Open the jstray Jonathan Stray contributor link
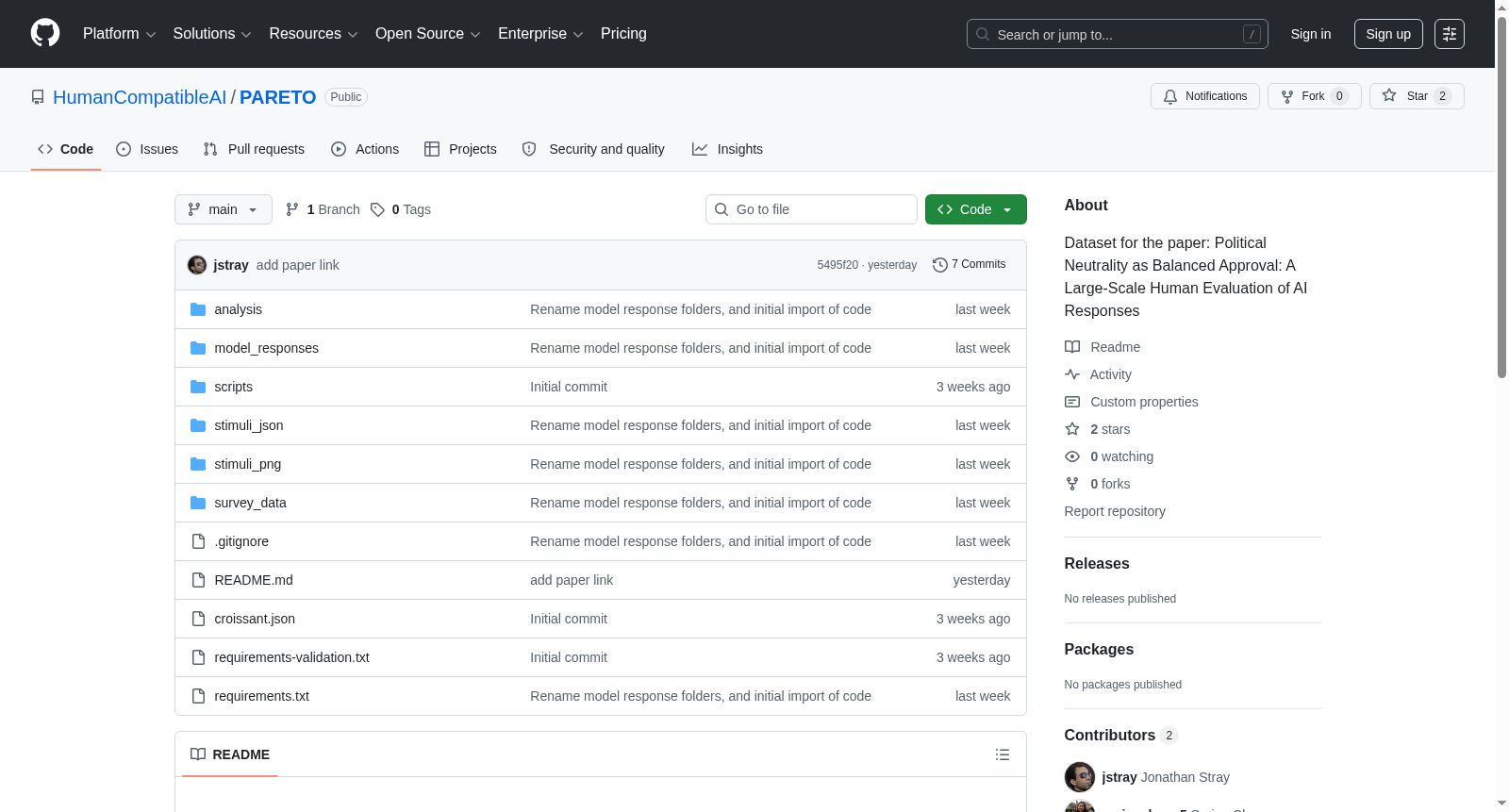This screenshot has width=1509, height=812. point(1166,777)
